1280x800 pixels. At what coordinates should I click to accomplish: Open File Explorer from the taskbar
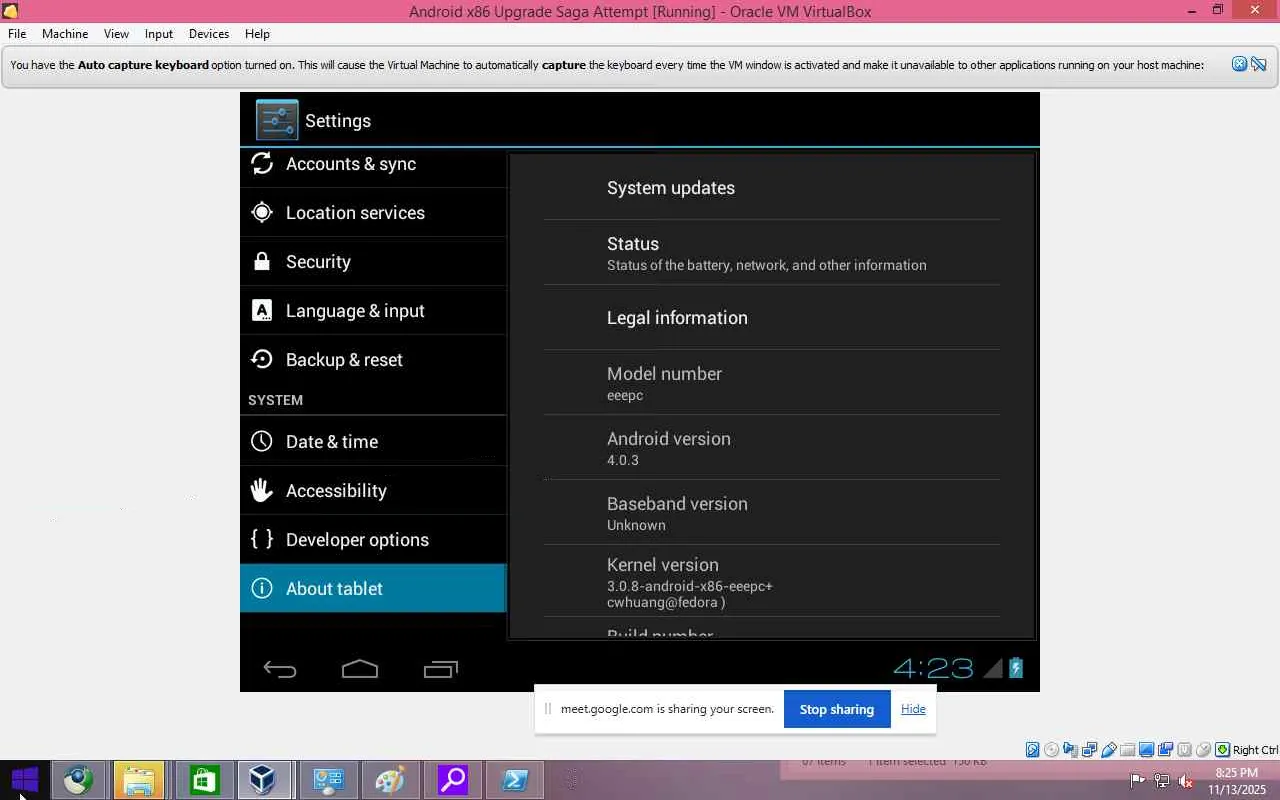(x=138, y=780)
